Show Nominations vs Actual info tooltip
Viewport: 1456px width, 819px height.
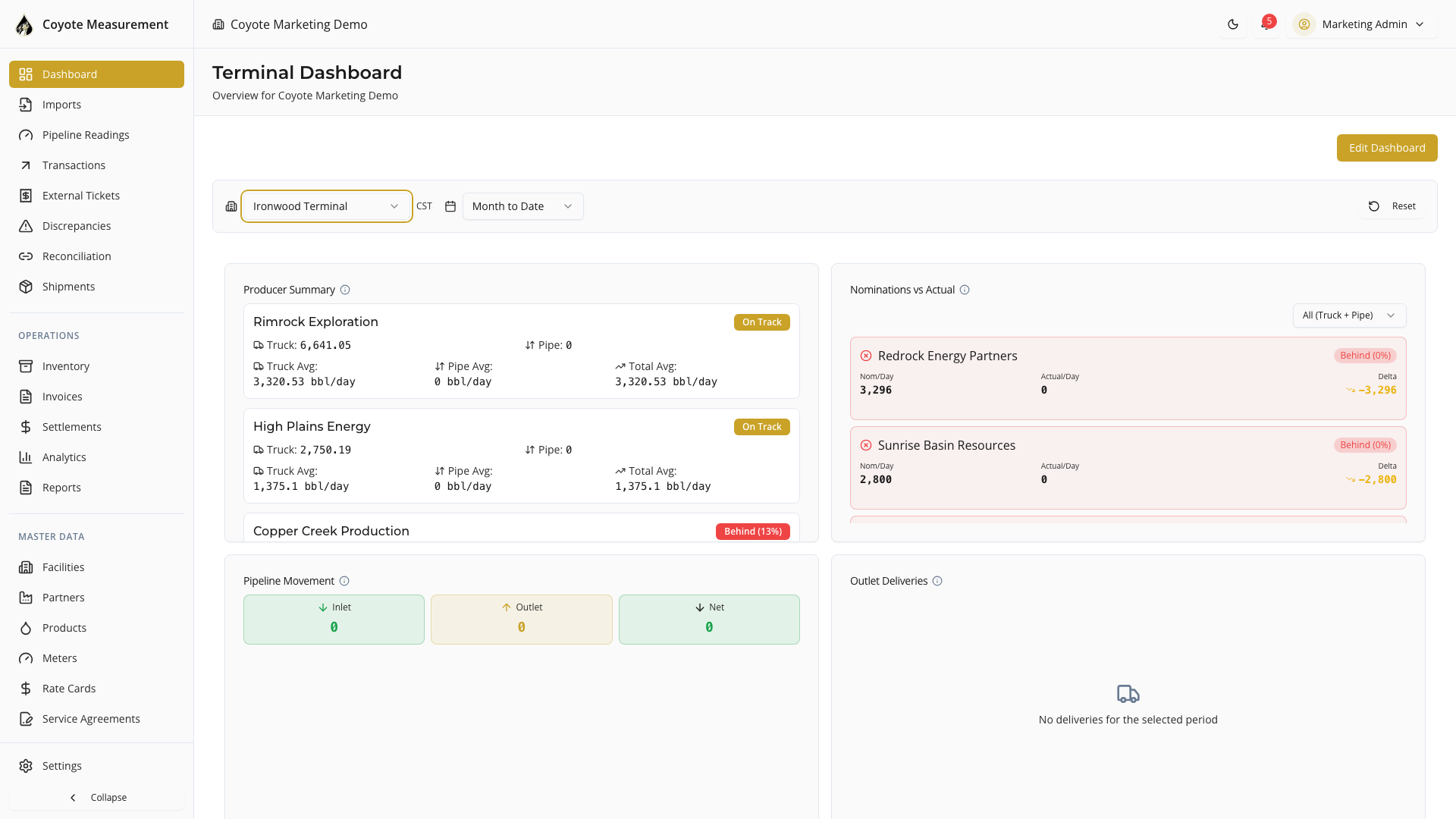[965, 290]
